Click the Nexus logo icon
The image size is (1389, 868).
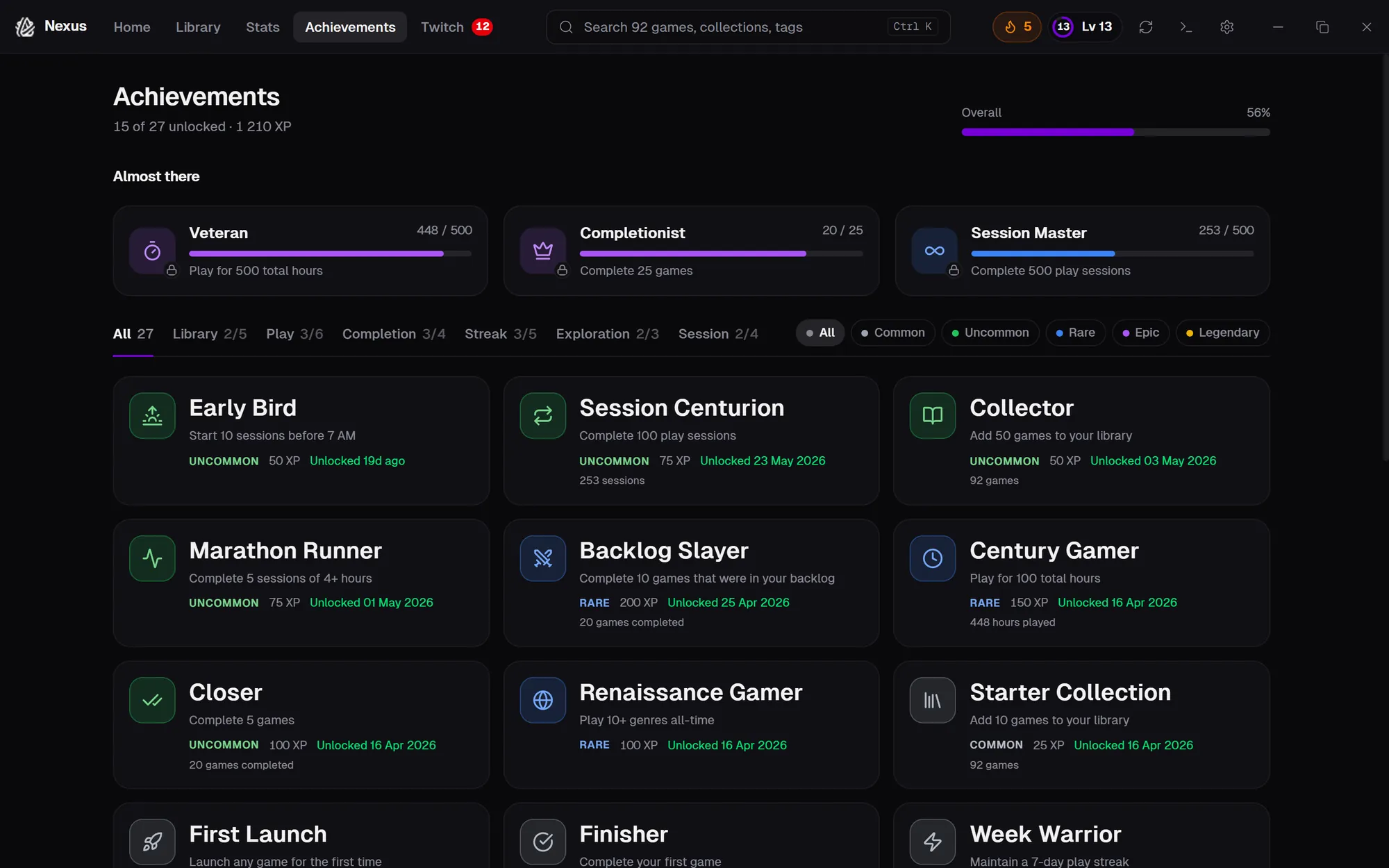point(25,27)
